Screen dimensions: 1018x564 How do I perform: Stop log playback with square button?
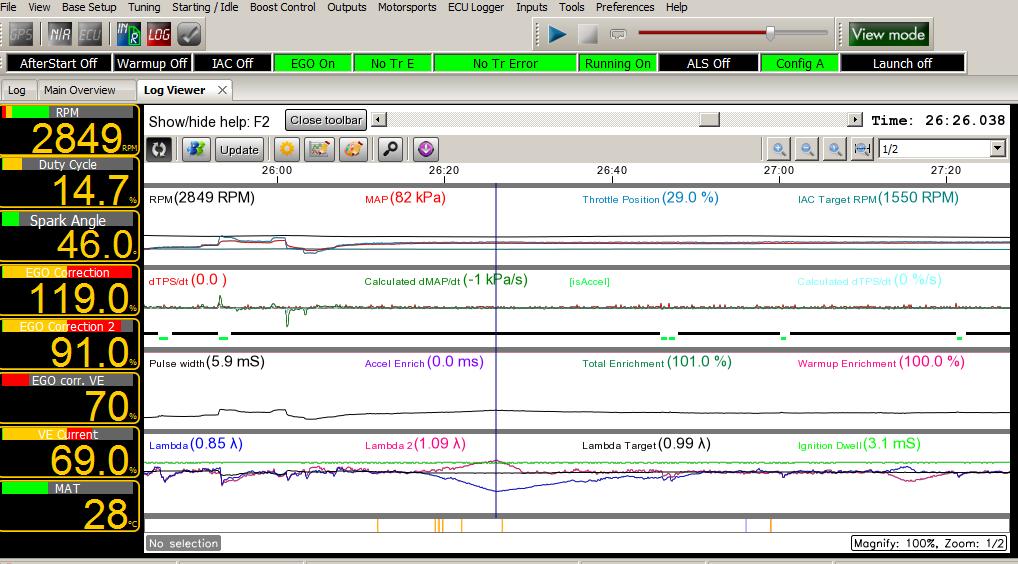point(588,34)
